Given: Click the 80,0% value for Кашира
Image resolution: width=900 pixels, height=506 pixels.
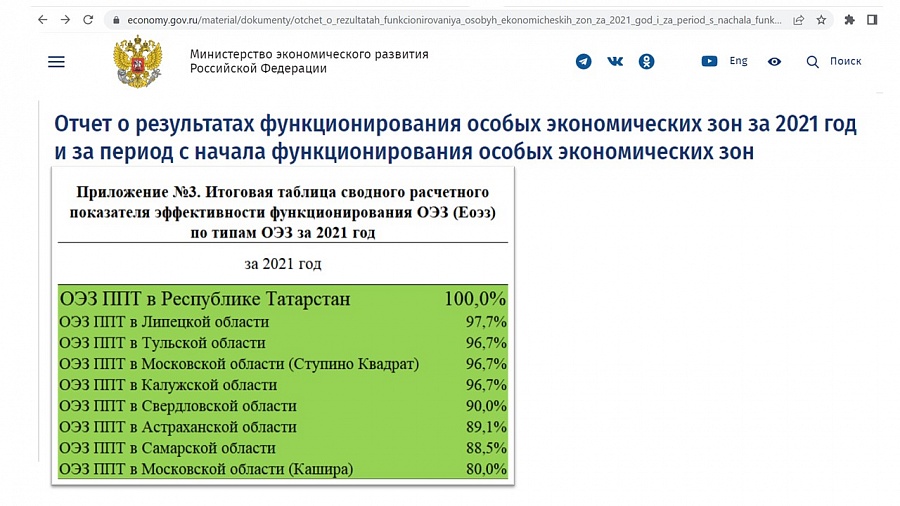Looking at the screenshot, I should click(x=486, y=469).
